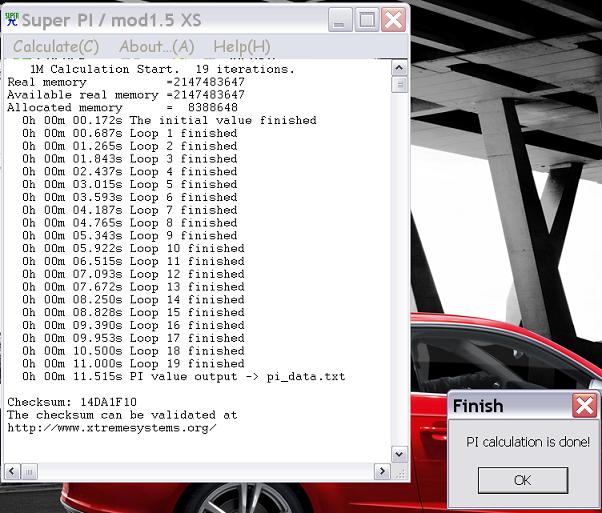602x513 pixels.
Task: Click the window resize grip corner
Action: point(400,472)
